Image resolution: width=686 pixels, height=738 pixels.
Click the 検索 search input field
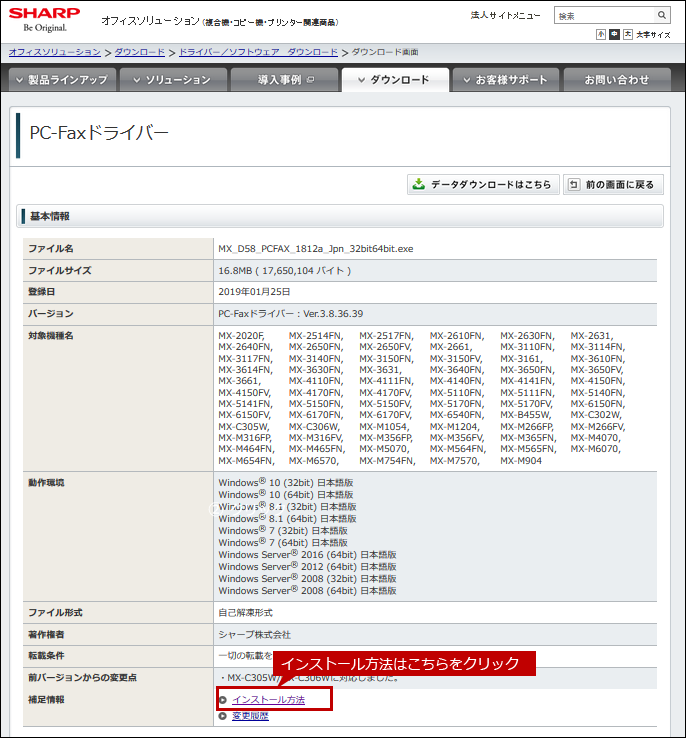pos(605,16)
